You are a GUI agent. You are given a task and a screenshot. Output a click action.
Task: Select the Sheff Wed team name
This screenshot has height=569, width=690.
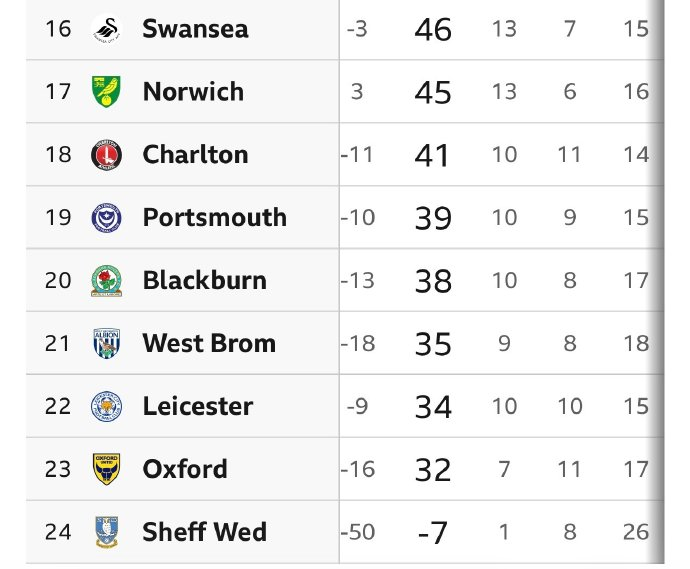[x=204, y=531]
